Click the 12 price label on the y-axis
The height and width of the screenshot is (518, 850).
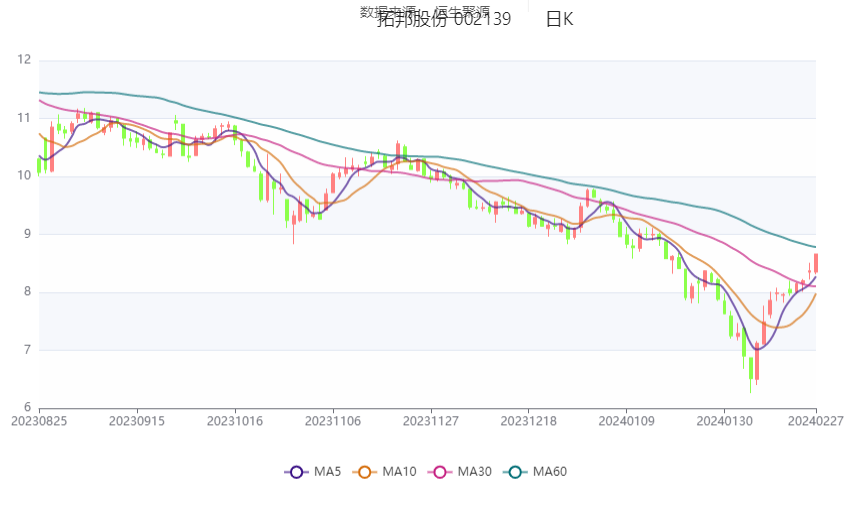click(24, 60)
